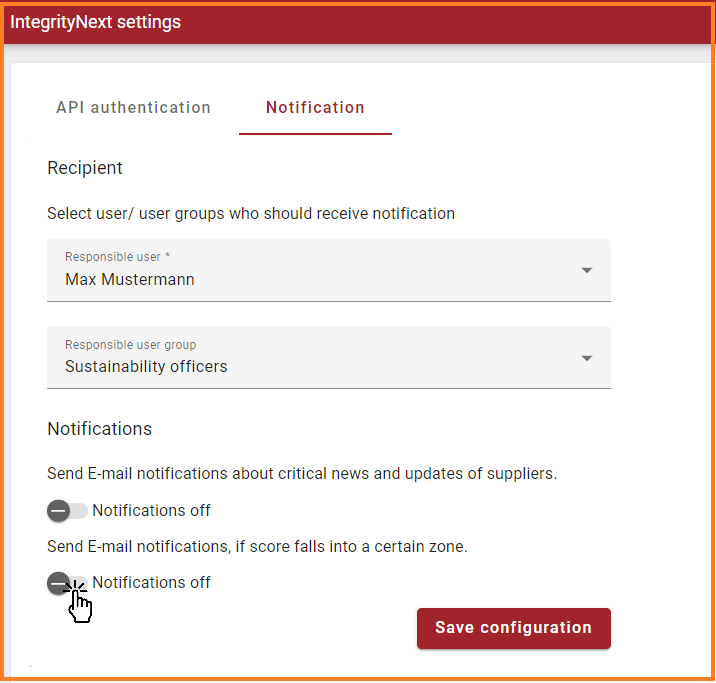Click the 'Select user/ user groups' description text

pyautogui.click(x=251, y=213)
